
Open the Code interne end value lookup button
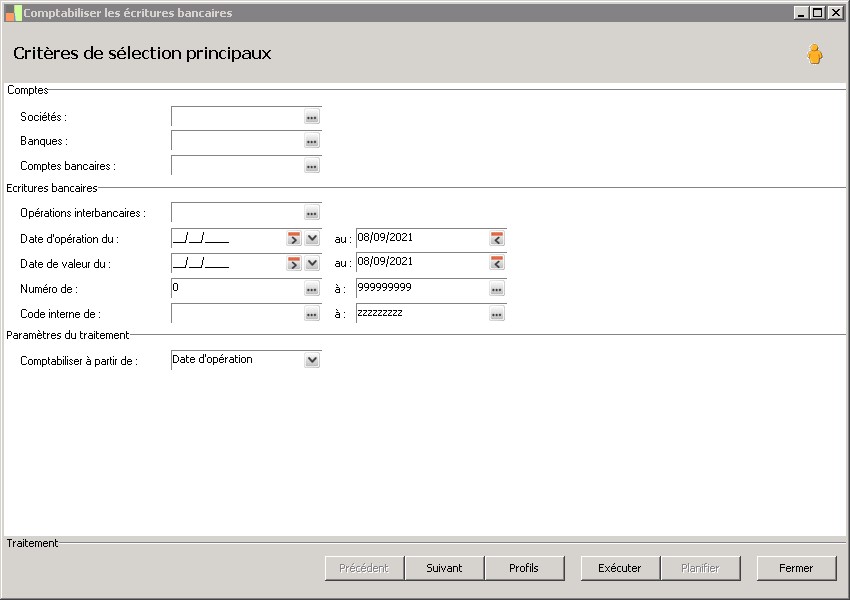[496, 314]
